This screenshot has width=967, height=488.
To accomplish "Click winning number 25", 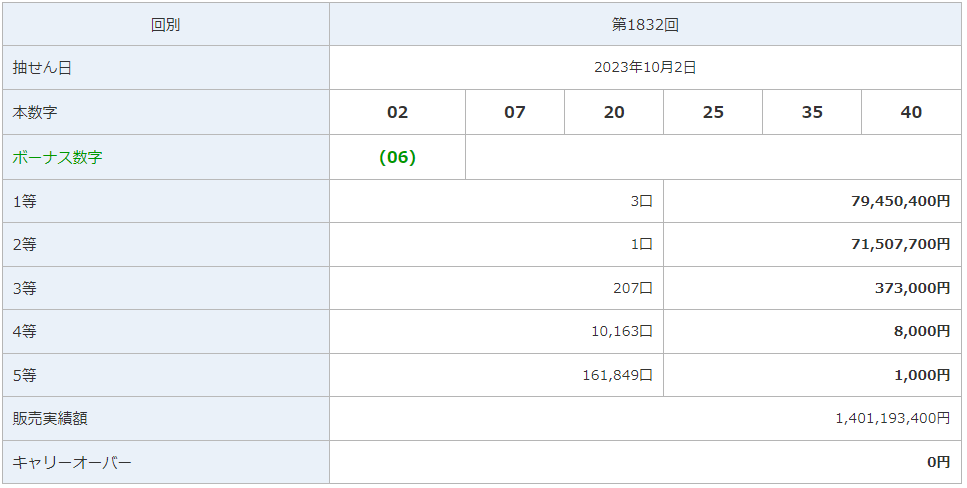I will [x=713, y=112].
